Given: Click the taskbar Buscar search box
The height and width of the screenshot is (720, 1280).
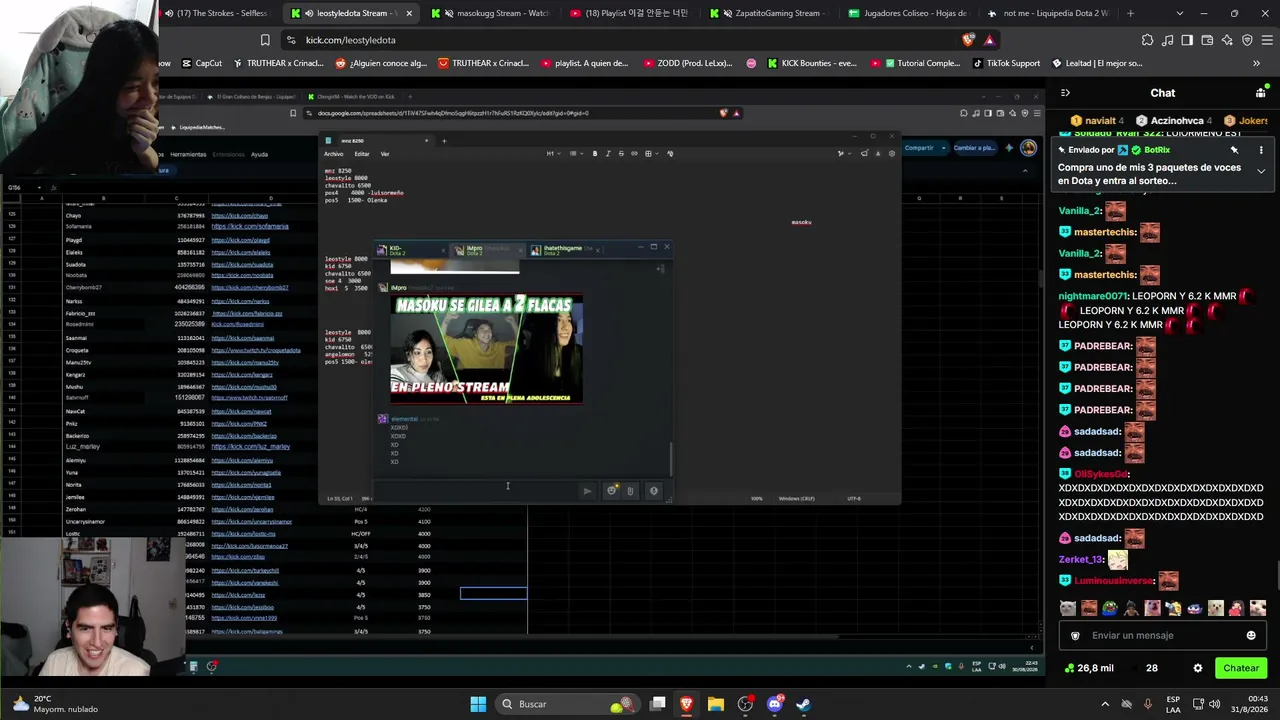Looking at the screenshot, I should coord(567,704).
